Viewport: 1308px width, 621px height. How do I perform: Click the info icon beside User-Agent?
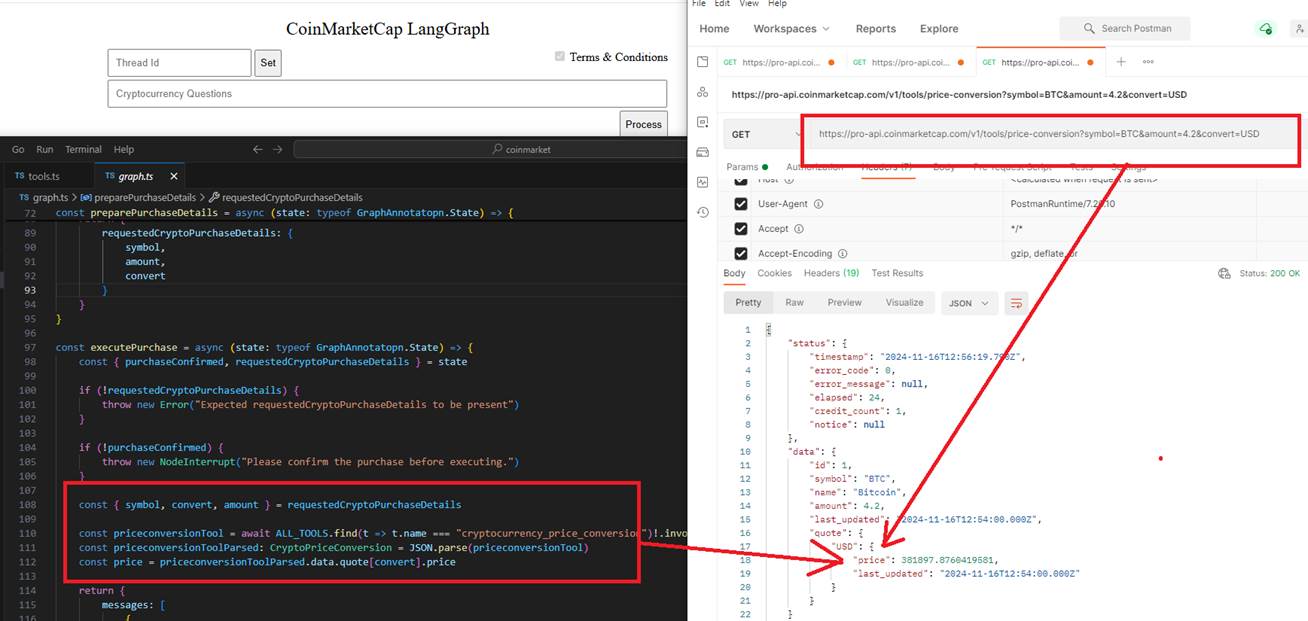pyautogui.click(x=818, y=204)
